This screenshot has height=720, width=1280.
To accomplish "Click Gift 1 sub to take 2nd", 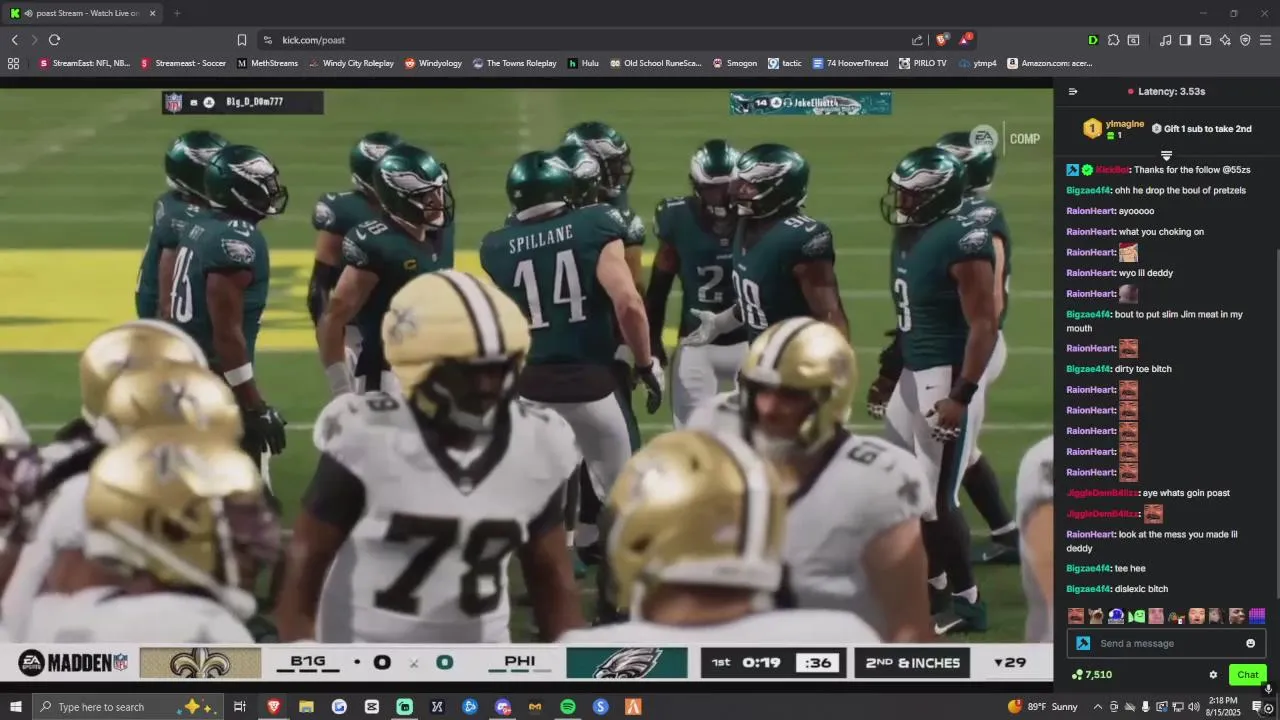I will coord(1201,129).
